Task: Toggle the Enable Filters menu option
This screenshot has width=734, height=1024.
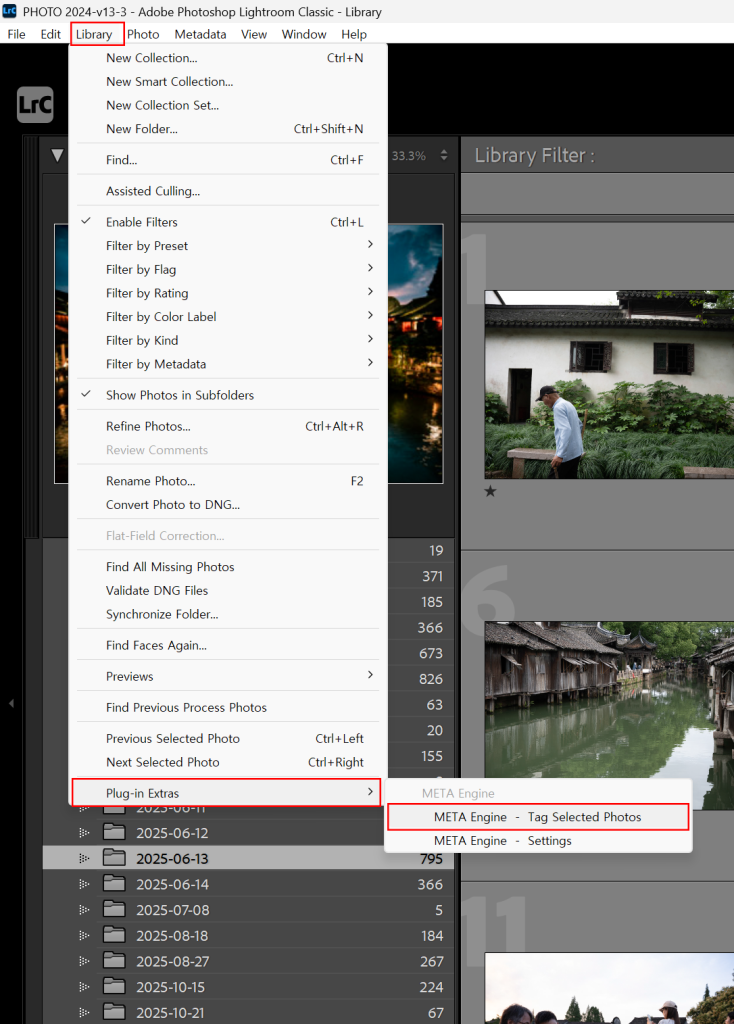Action: click(141, 222)
